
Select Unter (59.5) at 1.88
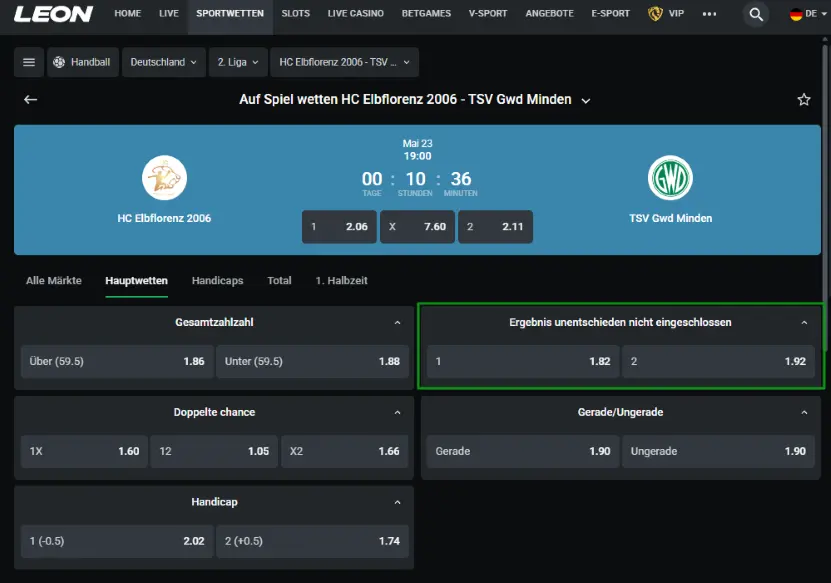tap(312, 361)
